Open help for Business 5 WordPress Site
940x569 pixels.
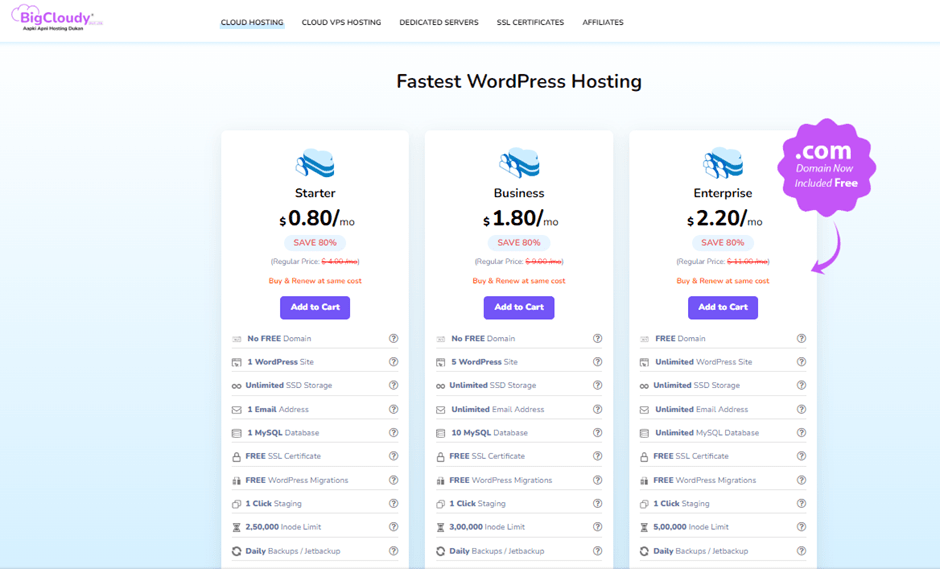pos(597,362)
